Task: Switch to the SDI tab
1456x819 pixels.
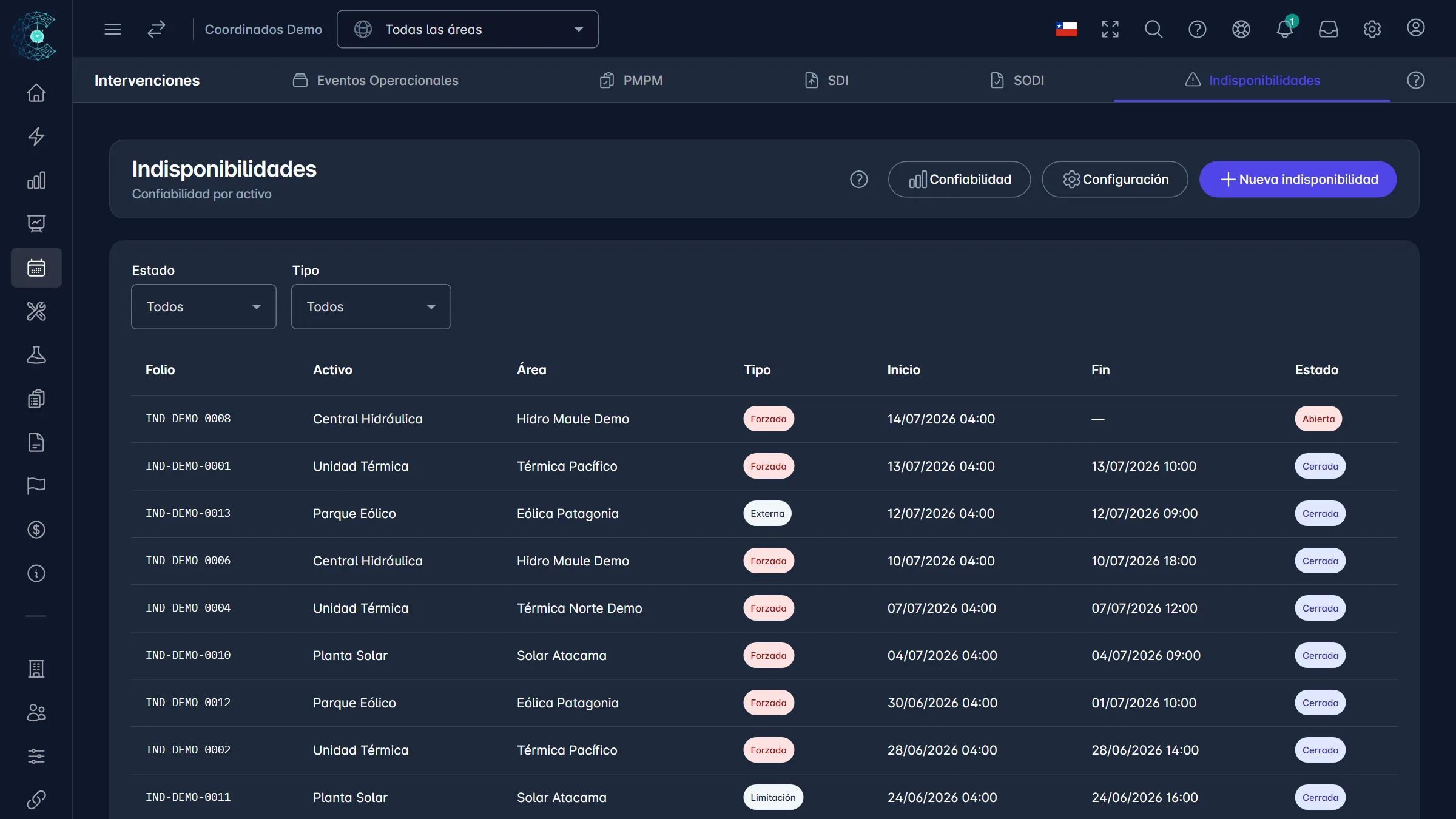Action: (826, 80)
